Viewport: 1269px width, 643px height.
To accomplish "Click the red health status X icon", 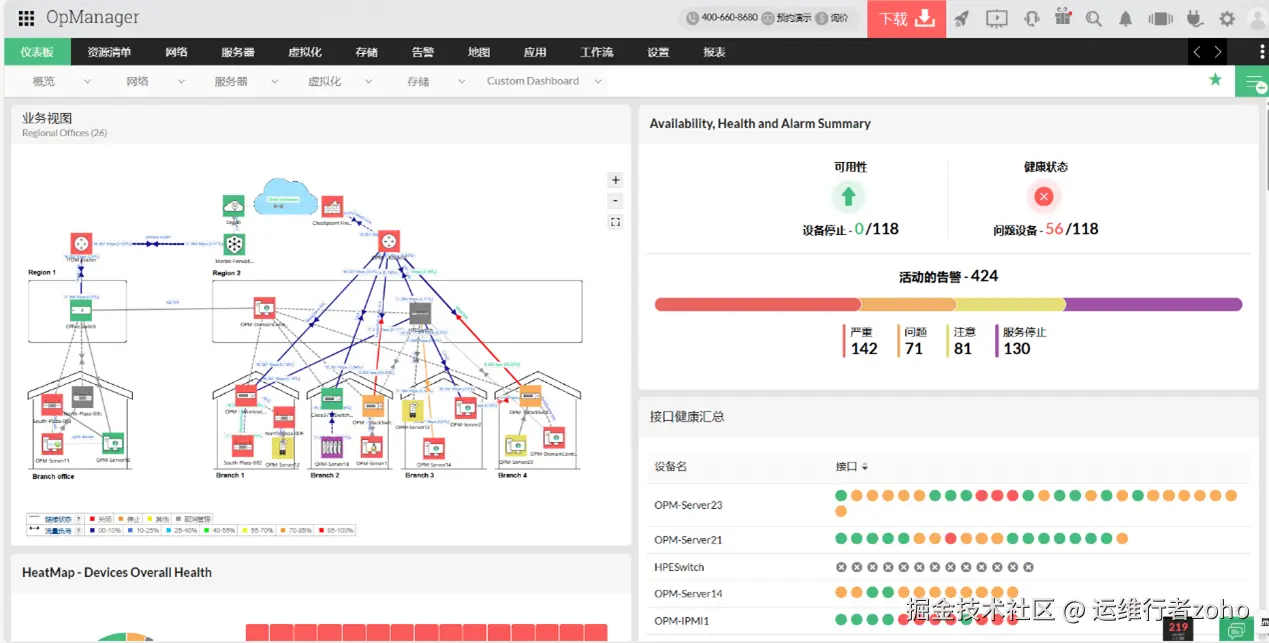I will 1044,196.
